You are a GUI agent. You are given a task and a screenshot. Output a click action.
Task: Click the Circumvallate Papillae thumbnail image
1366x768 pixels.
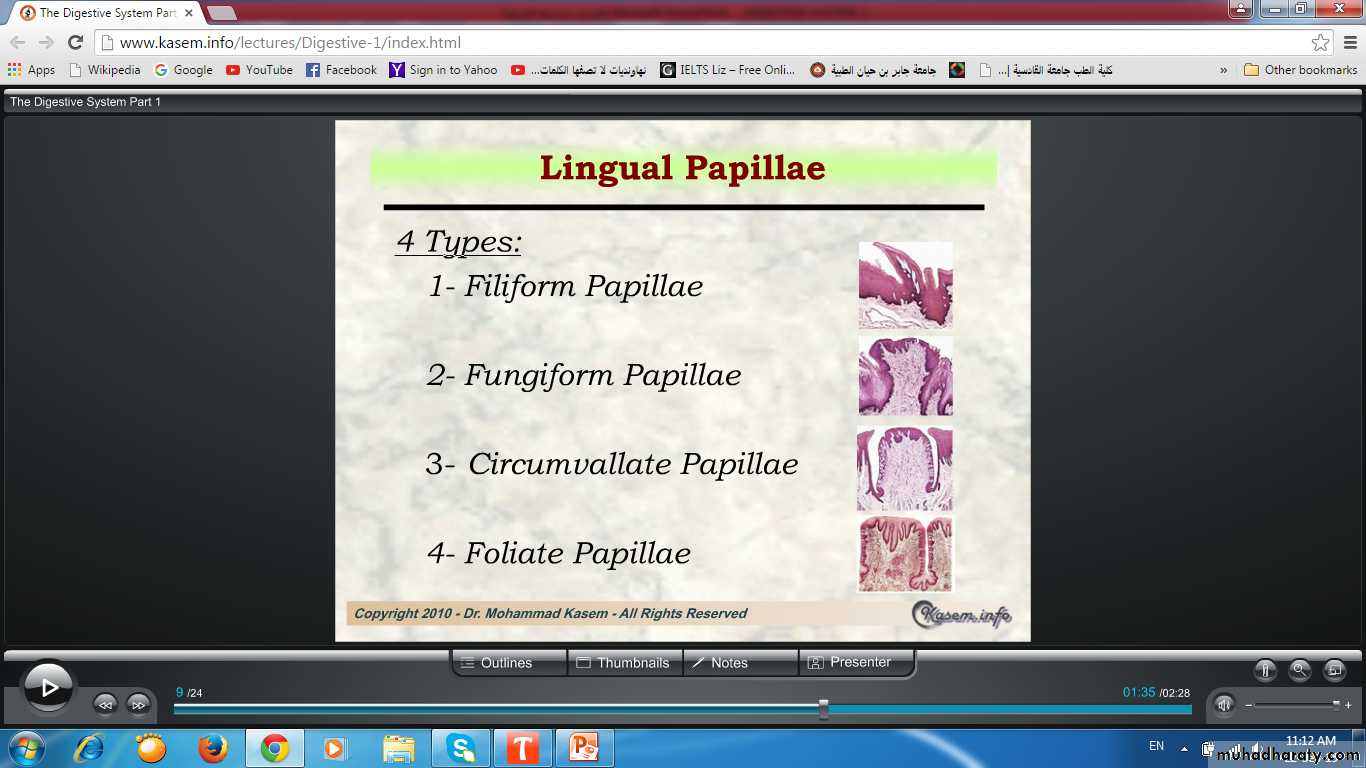point(905,468)
